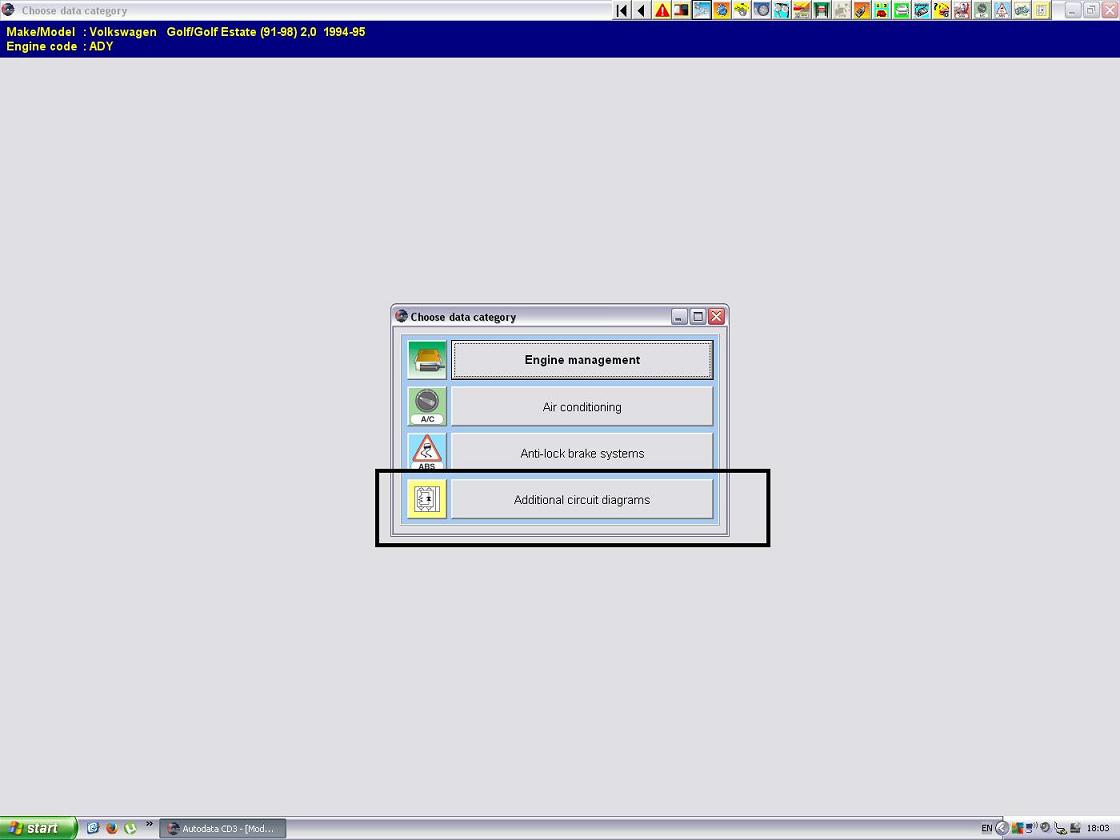Click the engine management icon beside first button
Image resolution: width=1120 pixels, height=840 pixels.
pos(427,360)
